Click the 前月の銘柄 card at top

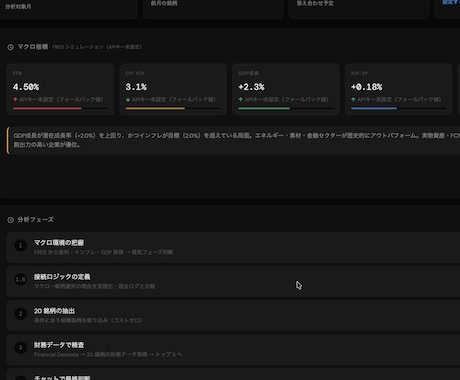(x=213, y=8)
